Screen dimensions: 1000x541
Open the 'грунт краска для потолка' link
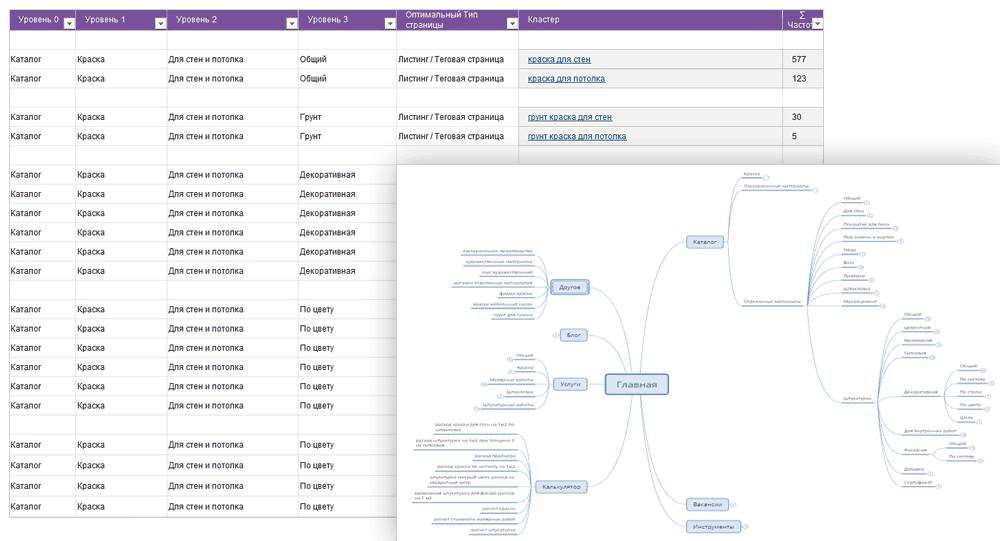click(x=577, y=136)
